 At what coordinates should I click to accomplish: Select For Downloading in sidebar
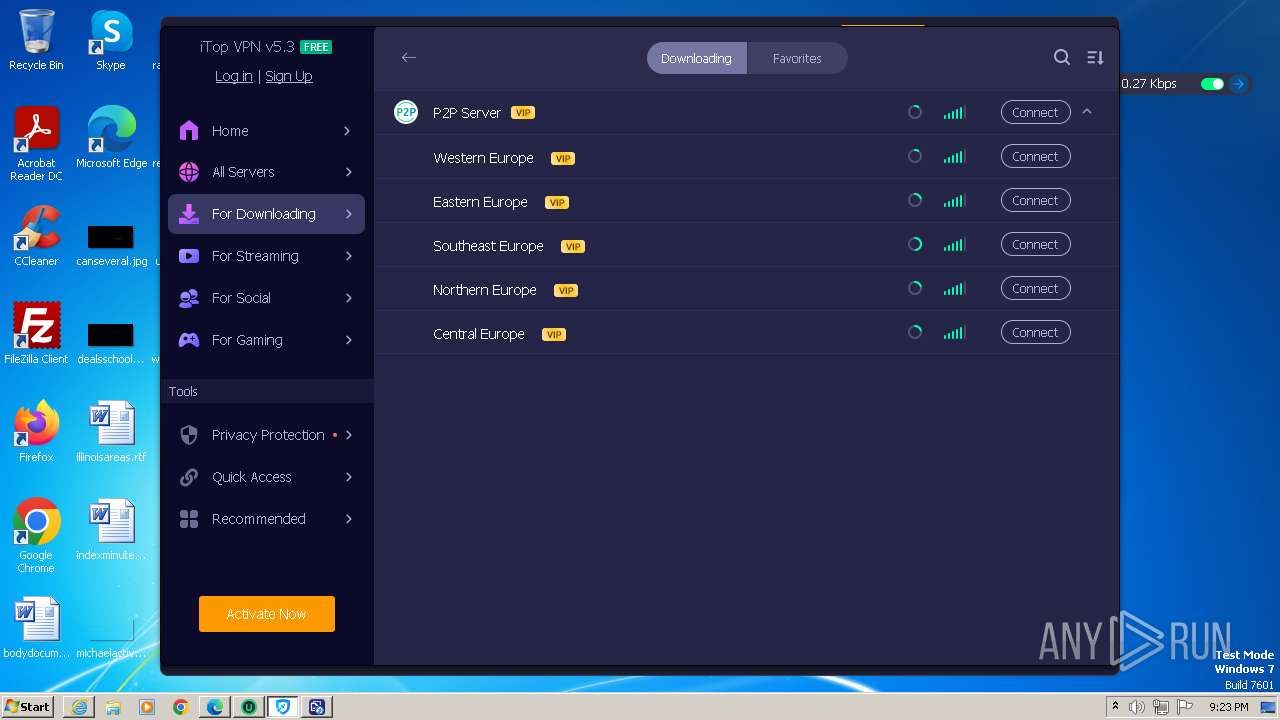(266, 214)
